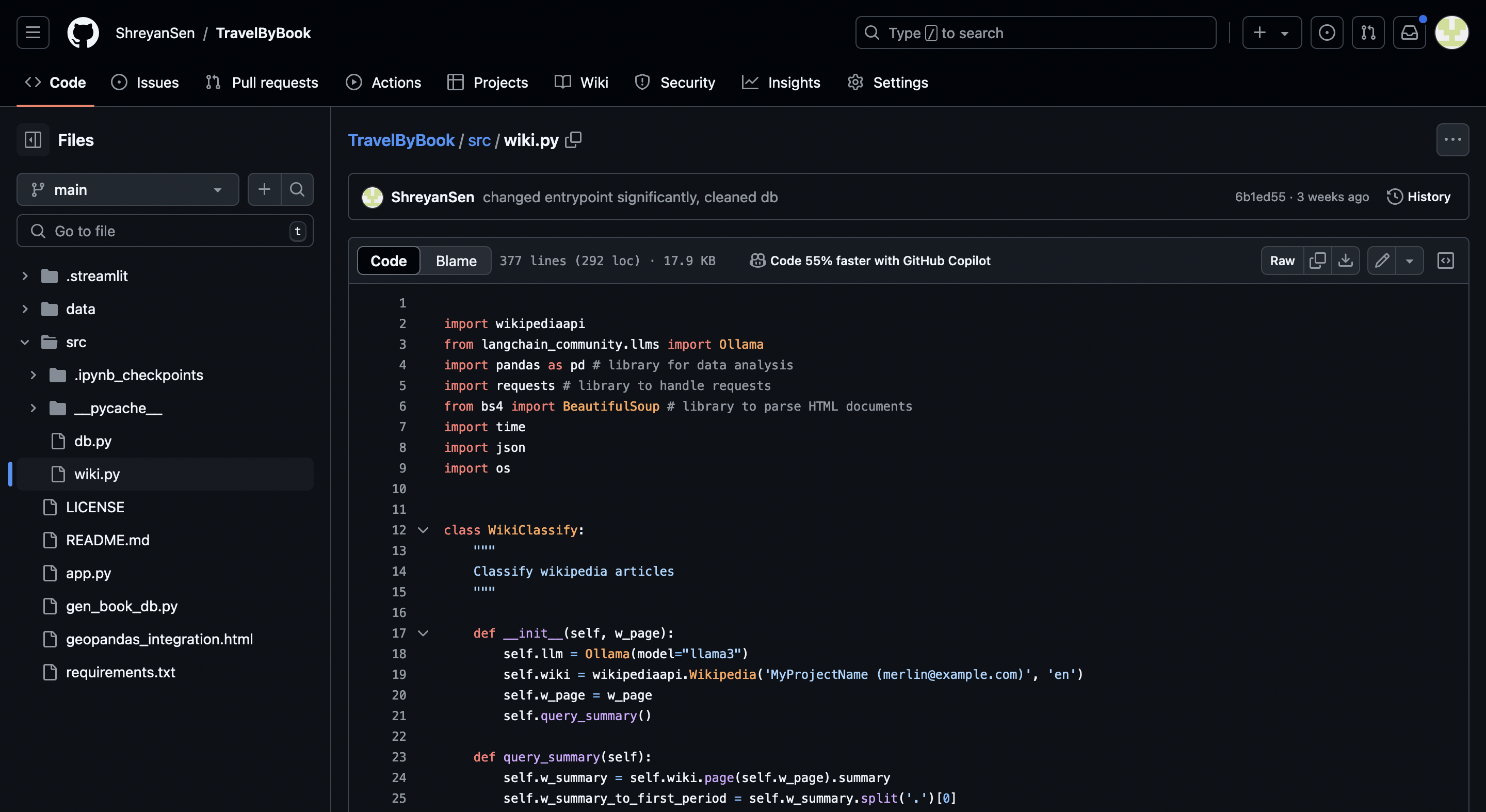
Task: Open notifications inbox icon
Action: 1409,33
